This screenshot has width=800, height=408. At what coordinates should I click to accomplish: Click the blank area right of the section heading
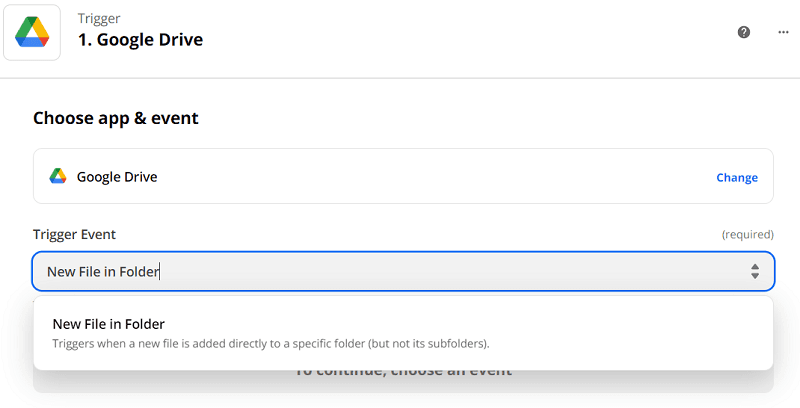pyautogui.click(x=500, y=118)
